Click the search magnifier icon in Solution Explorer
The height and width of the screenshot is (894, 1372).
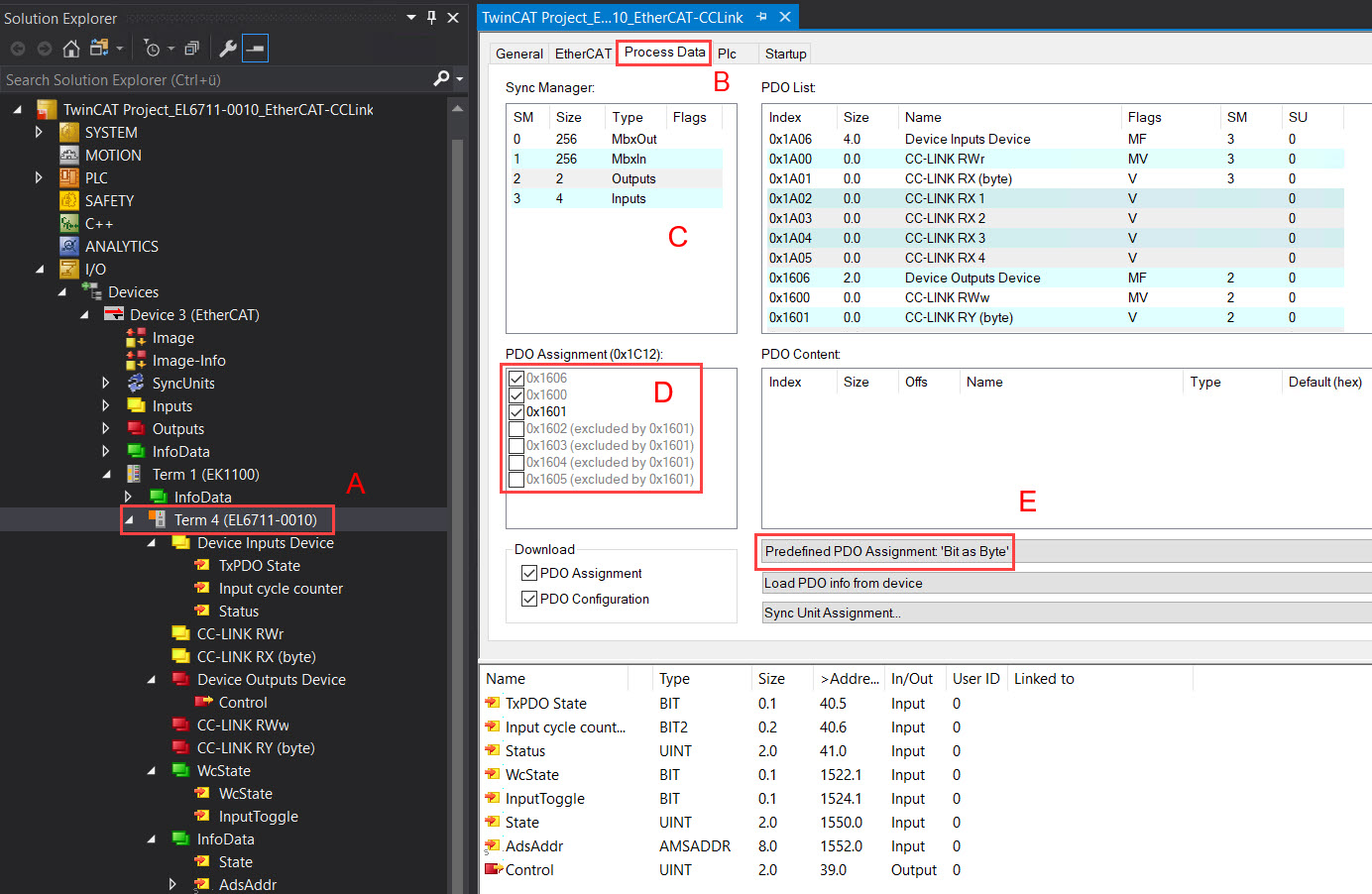441,78
